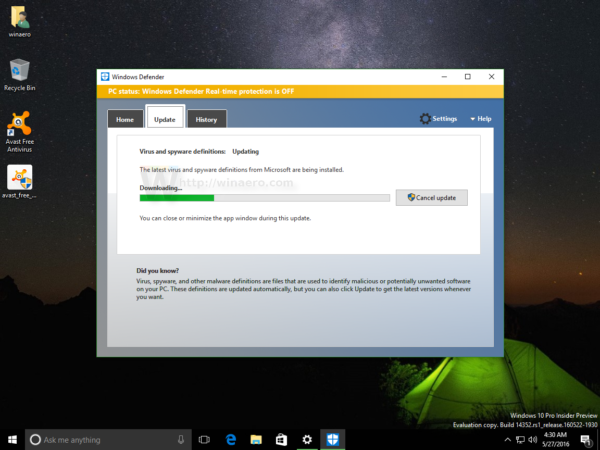Select the avast_free installer file icon

(x=20, y=182)
